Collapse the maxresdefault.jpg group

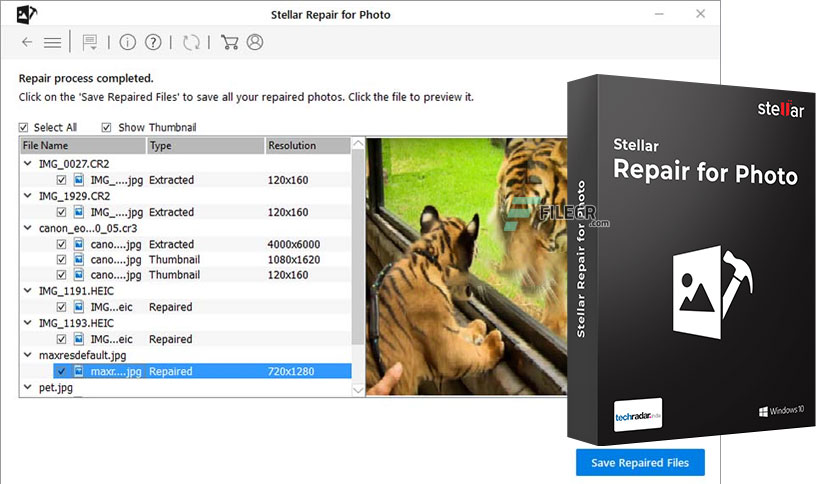pyautogui.click(x=28, y=354)
